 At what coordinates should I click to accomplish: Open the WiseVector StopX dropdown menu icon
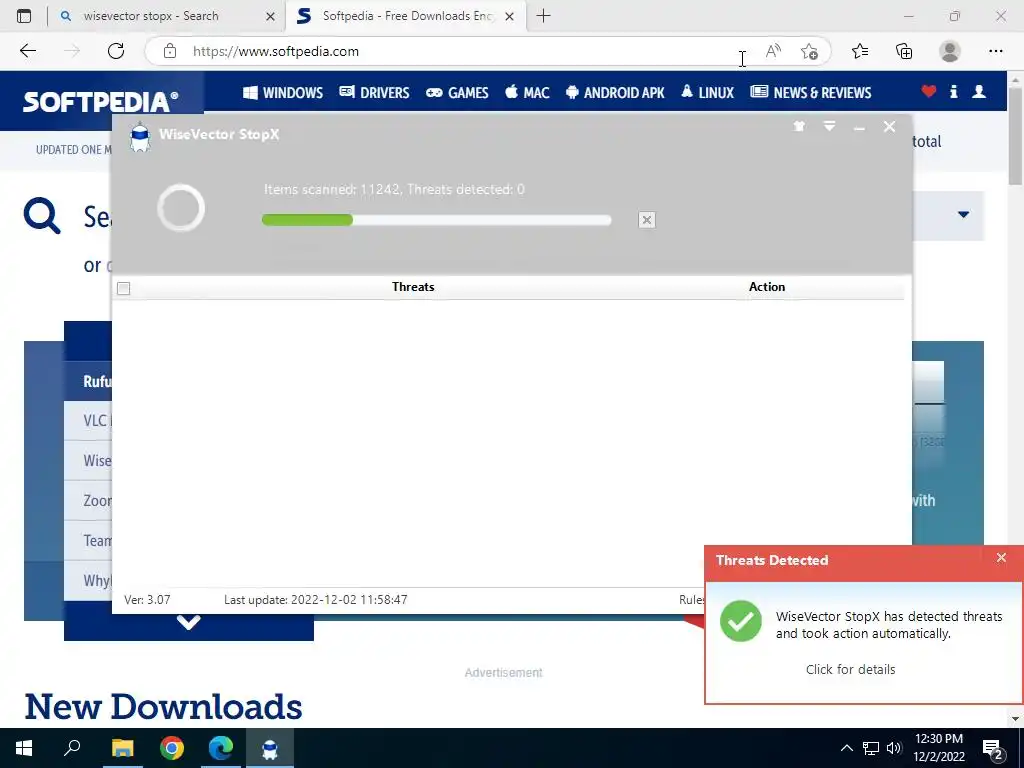click(829, 126)
